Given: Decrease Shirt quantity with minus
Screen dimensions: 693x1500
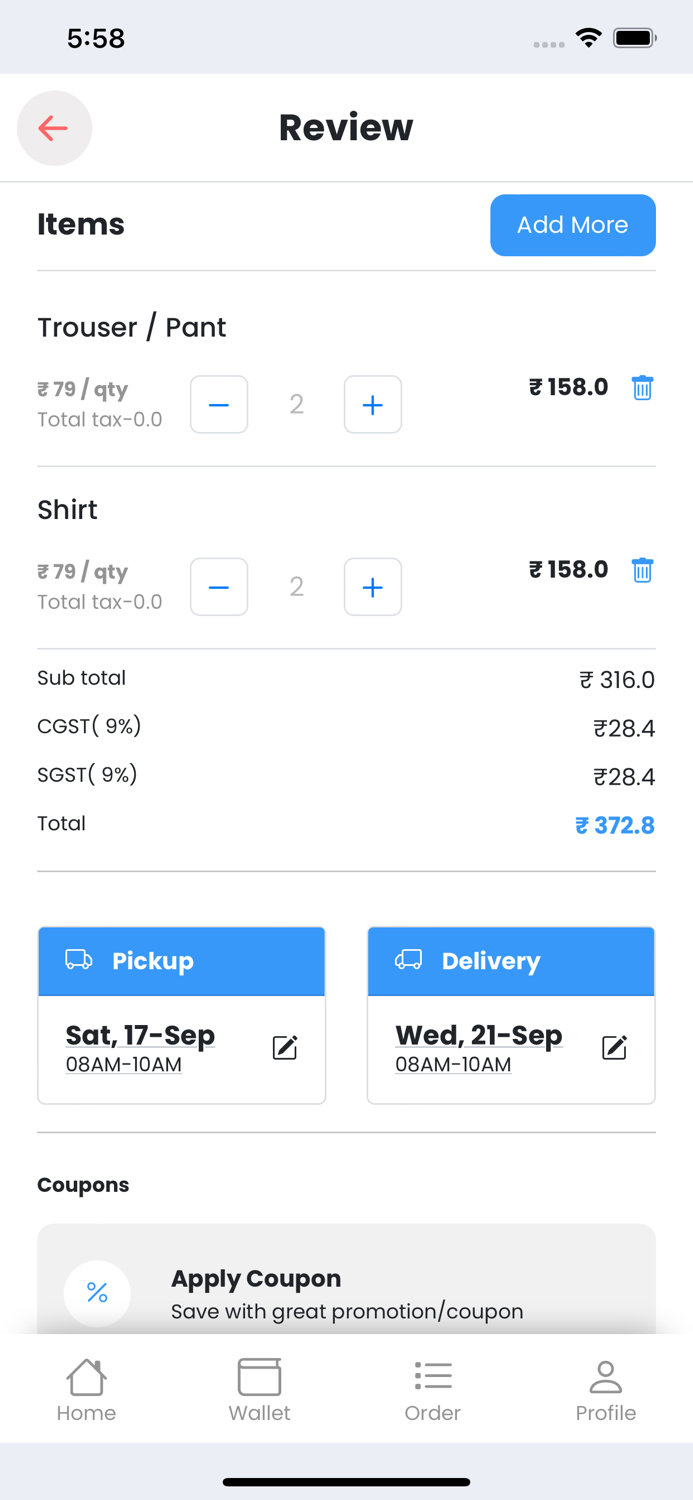Looking at the screenshot, I should click(x=219, y=587).
